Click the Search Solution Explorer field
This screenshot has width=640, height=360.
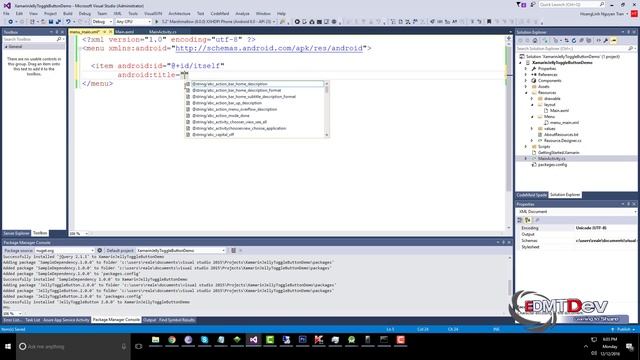(x=576, y=49)
